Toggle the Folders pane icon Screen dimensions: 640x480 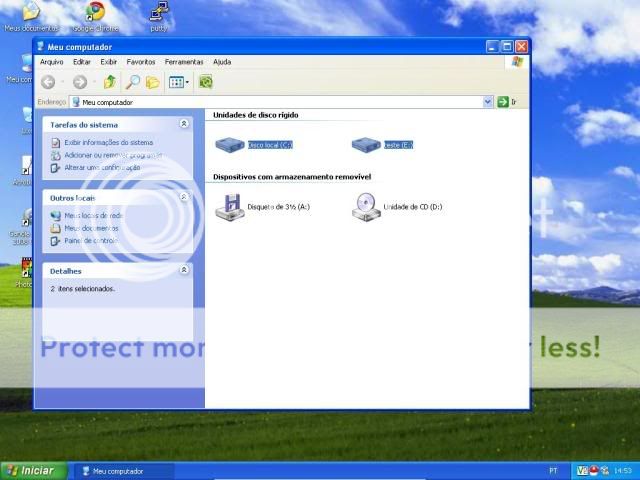tap(153, 82)
